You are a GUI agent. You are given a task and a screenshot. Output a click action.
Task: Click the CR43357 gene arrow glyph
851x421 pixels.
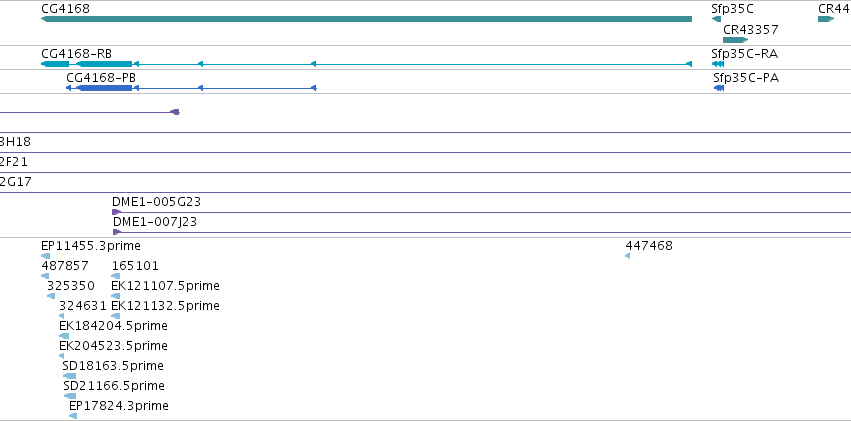[x=736, y=40]
